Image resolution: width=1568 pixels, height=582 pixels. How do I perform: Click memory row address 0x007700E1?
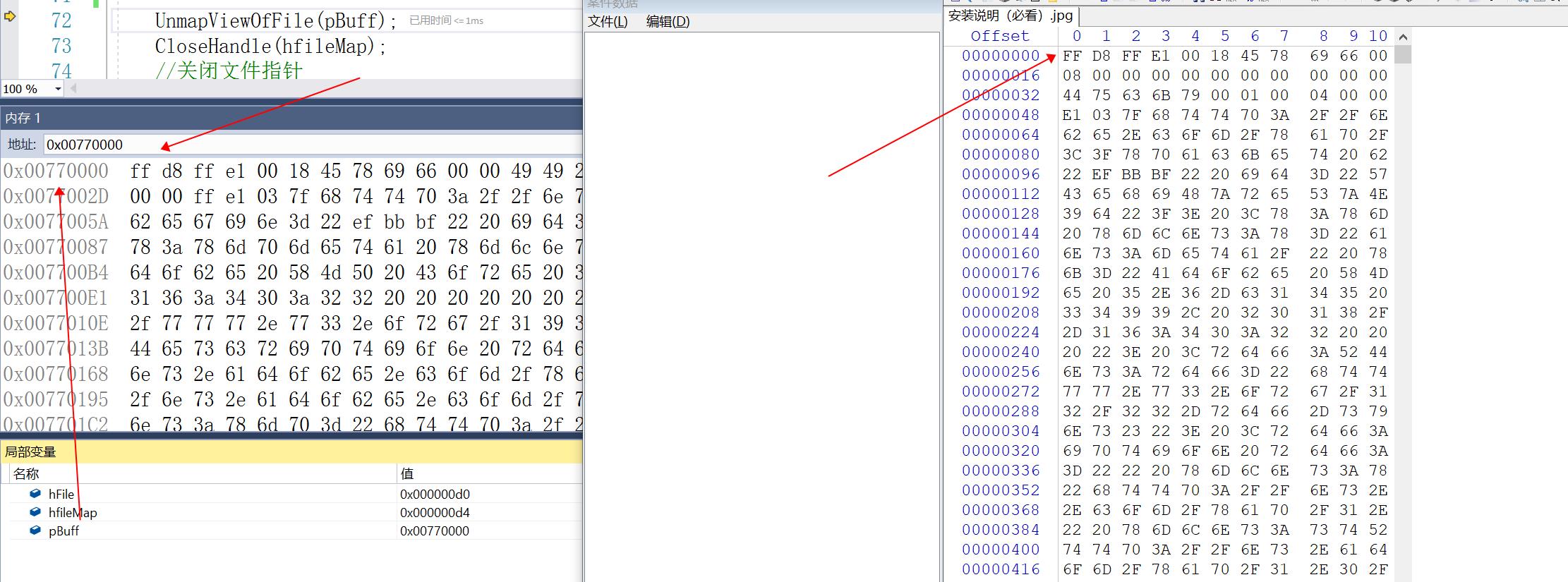[56, 298]
